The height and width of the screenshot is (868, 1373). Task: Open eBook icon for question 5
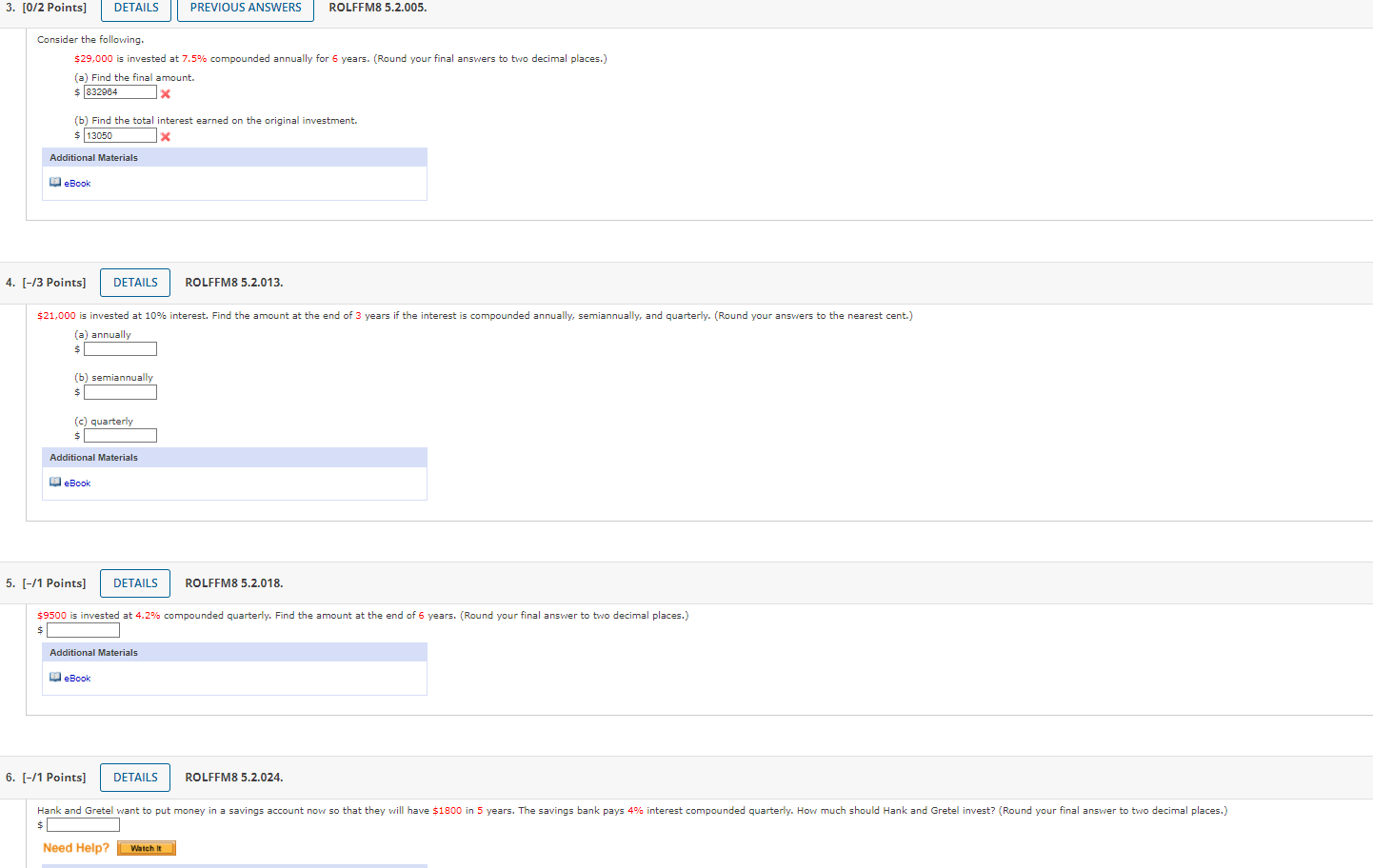[x=55, y=678]
